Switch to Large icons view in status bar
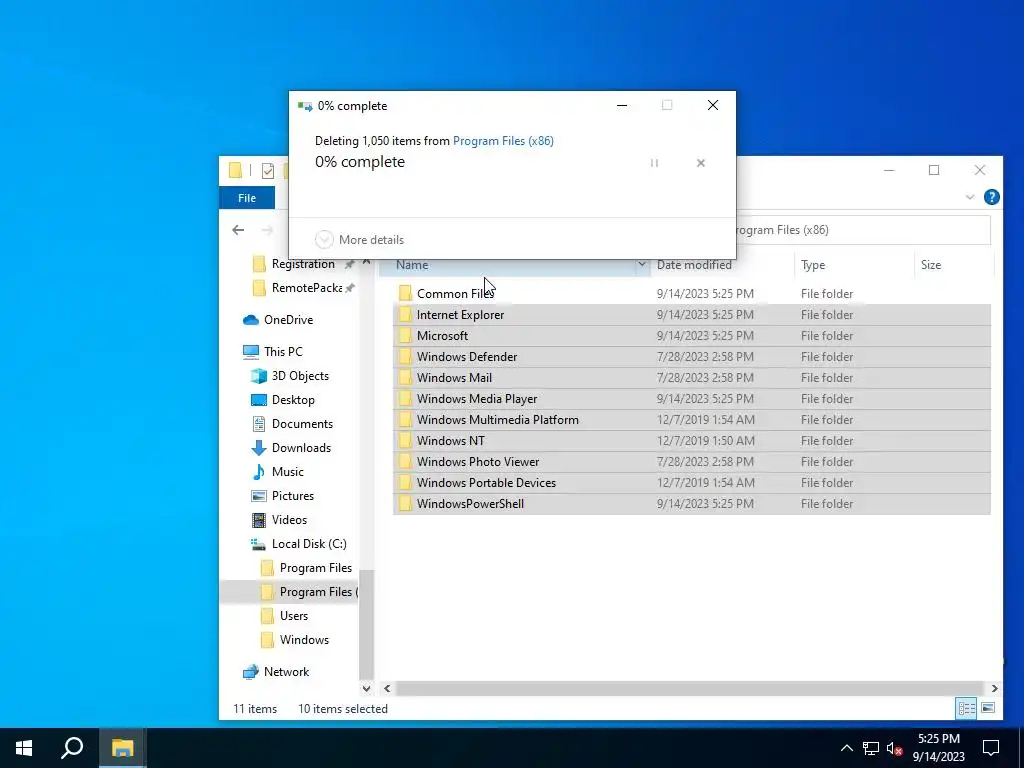1024x768 pixels. (988, 709)
